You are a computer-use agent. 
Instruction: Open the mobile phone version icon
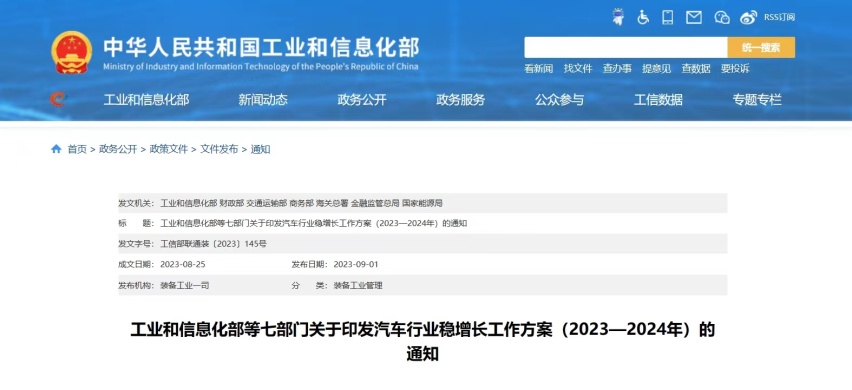coord(668,17)
